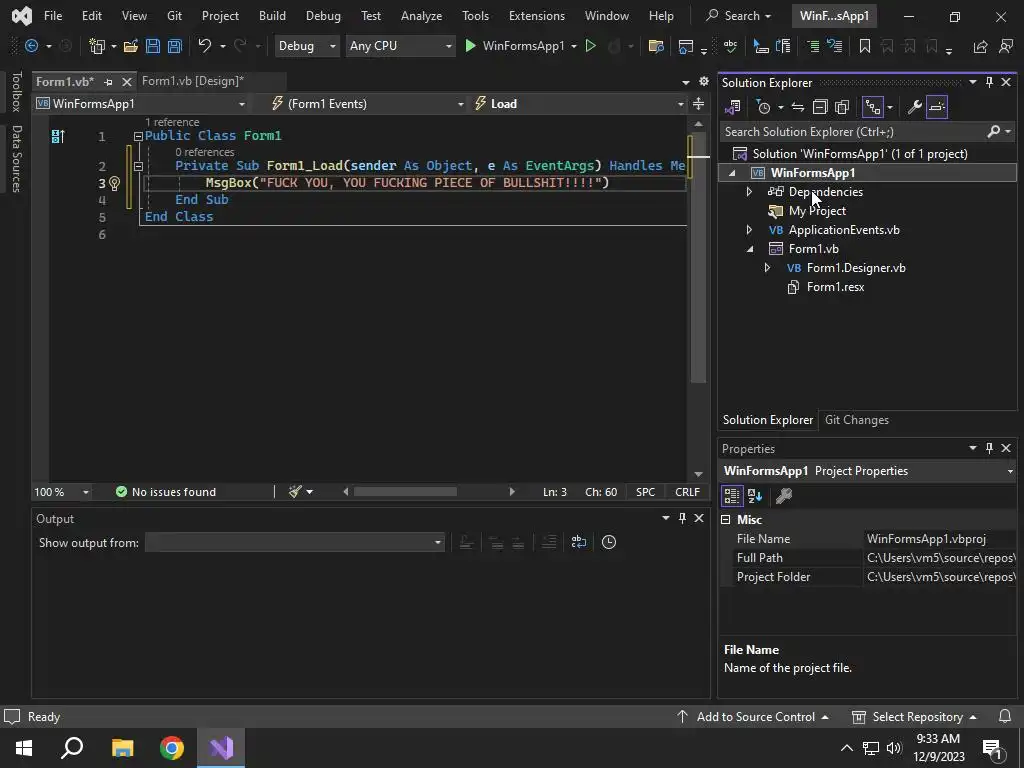Switch to the Git Changes tab
Screen dimensions: 1024x768
point(856,420)
